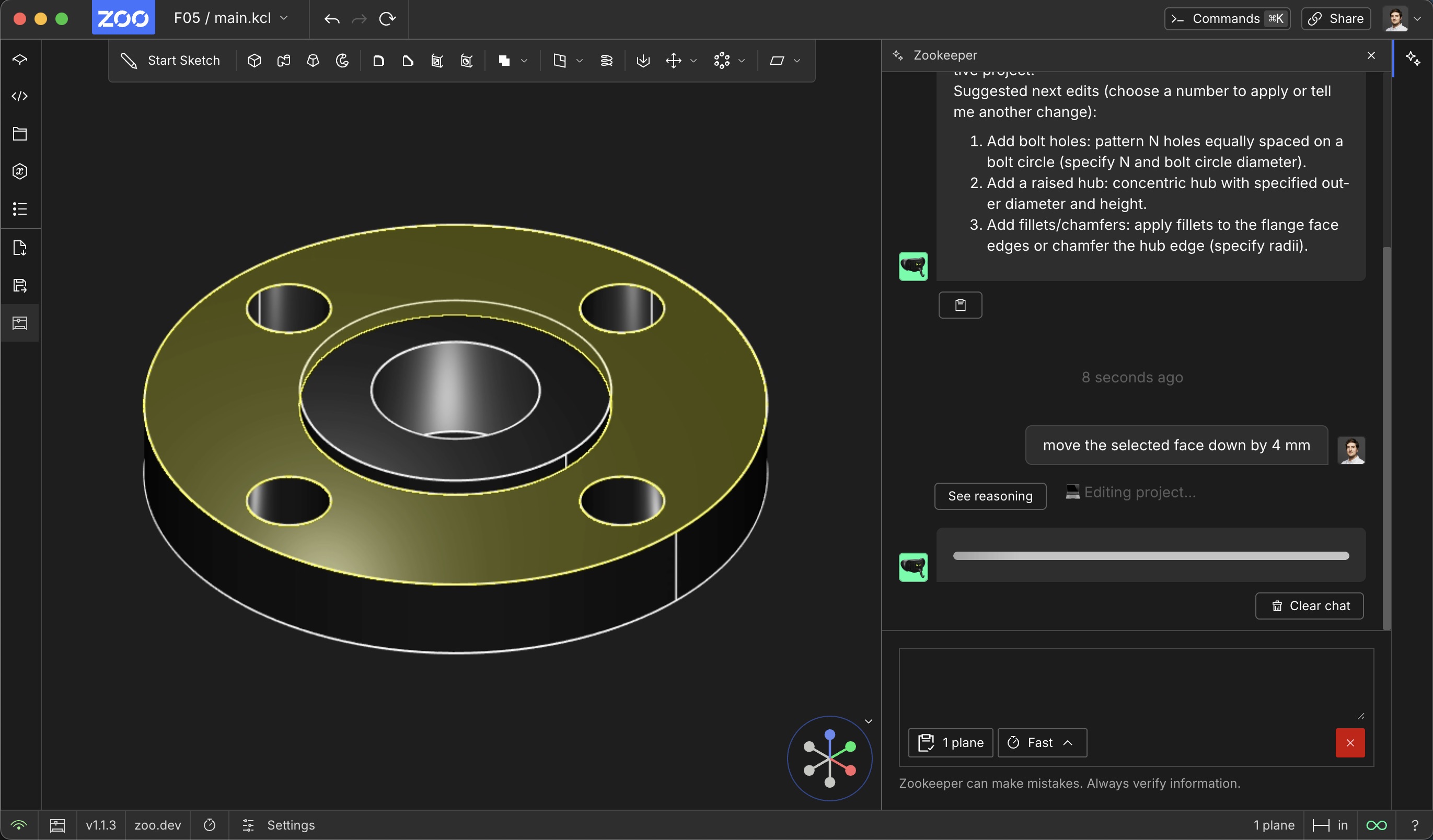Select the Sweep tool
1433x840 pixels.
tap(284, 60)
